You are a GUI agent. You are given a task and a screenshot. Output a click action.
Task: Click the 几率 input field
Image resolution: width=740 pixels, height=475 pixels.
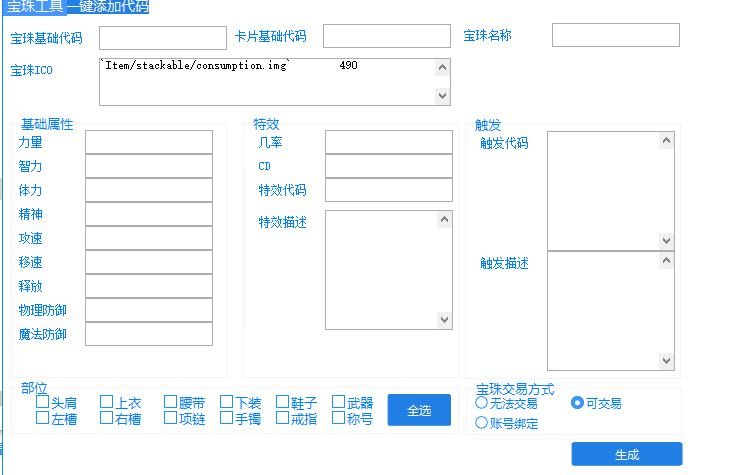point(389,142)
